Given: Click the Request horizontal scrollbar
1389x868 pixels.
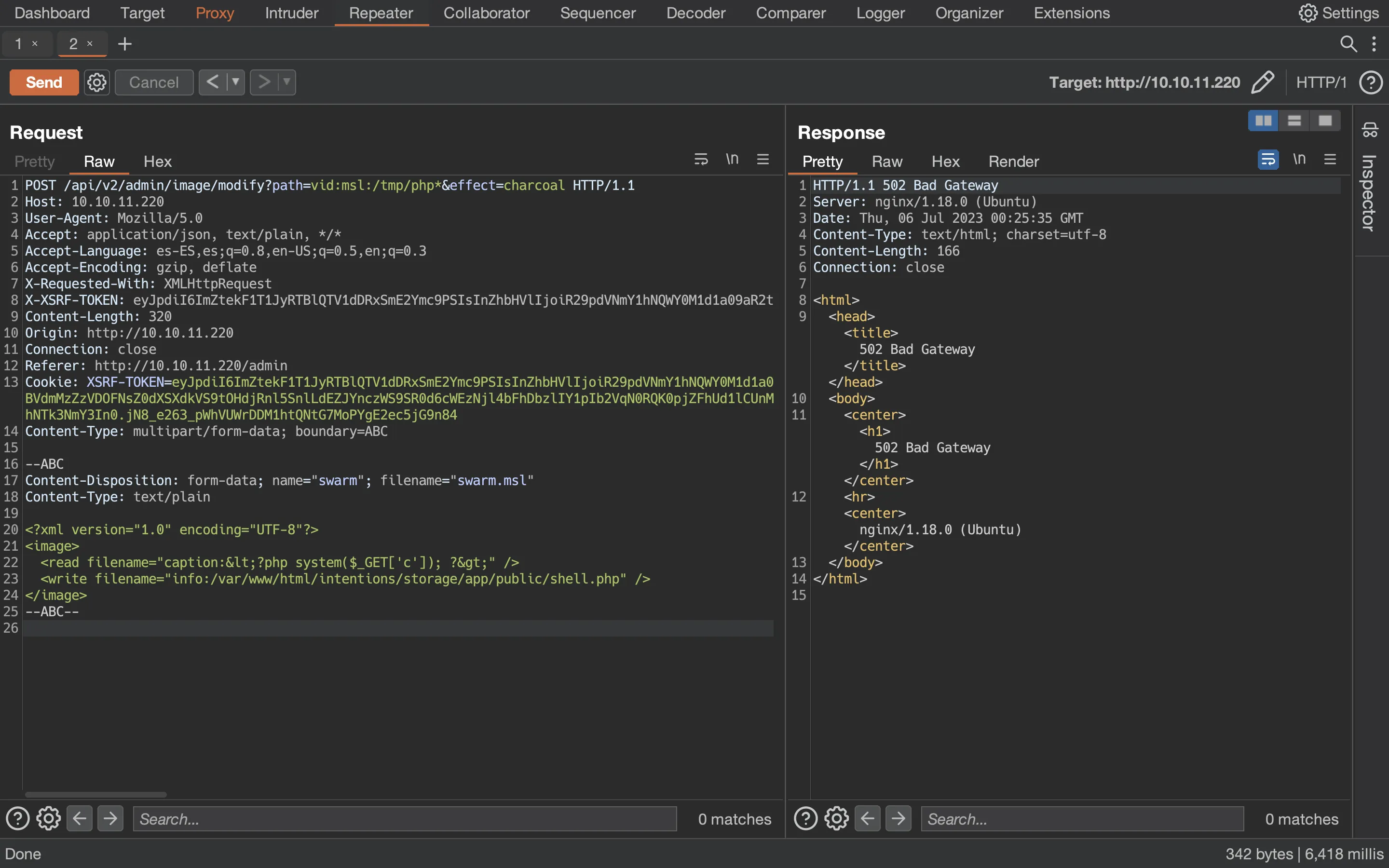Looking at the screenshot, I should 96,795.
